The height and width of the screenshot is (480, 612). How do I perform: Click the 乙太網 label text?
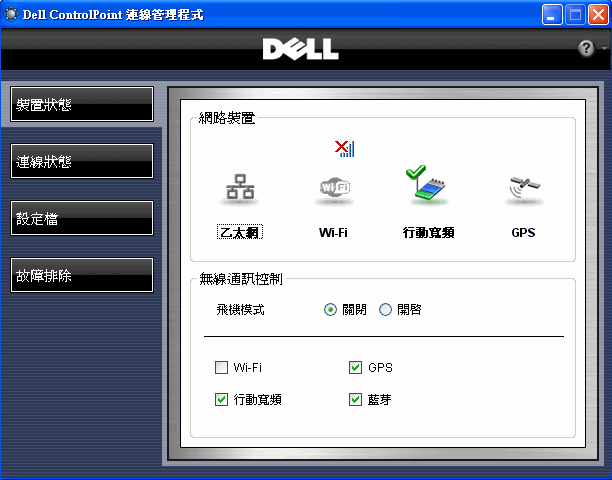pos(240,232)
